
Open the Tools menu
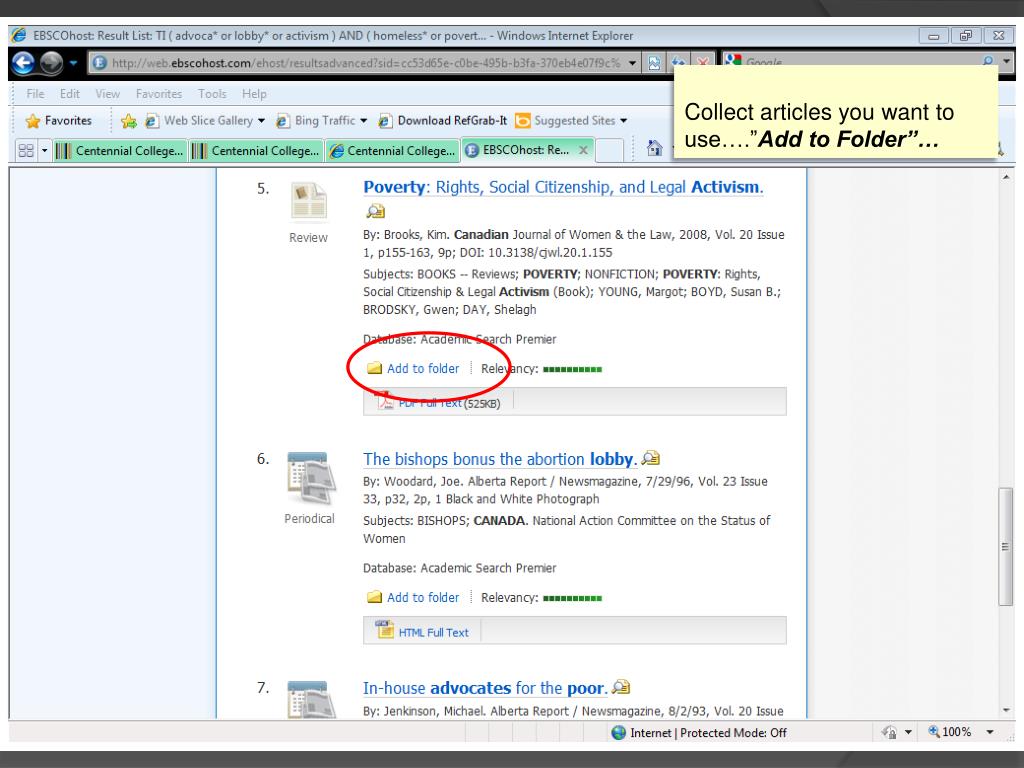click(212, 94)
